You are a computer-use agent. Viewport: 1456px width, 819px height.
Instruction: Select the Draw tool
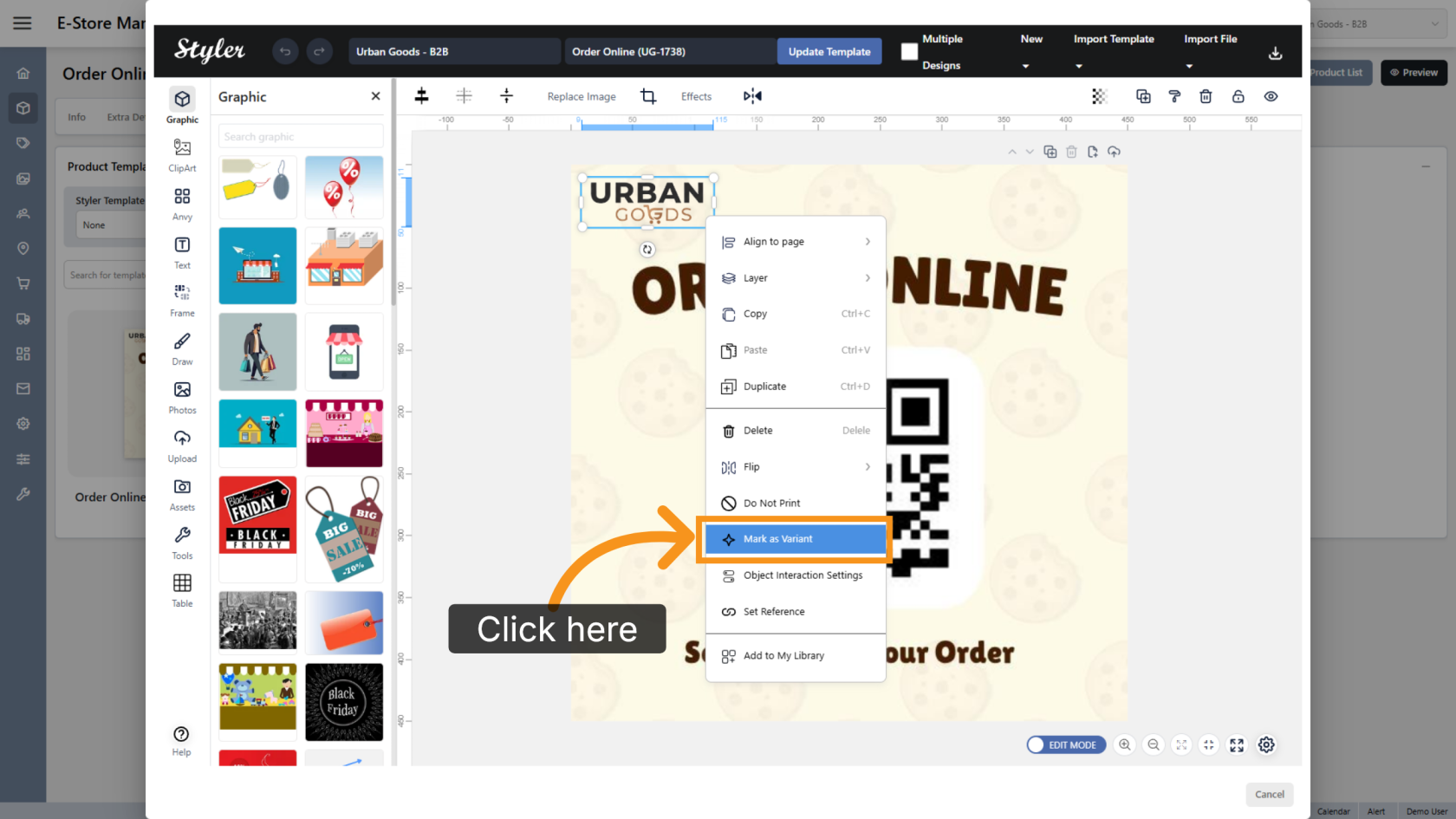point(182,348)
